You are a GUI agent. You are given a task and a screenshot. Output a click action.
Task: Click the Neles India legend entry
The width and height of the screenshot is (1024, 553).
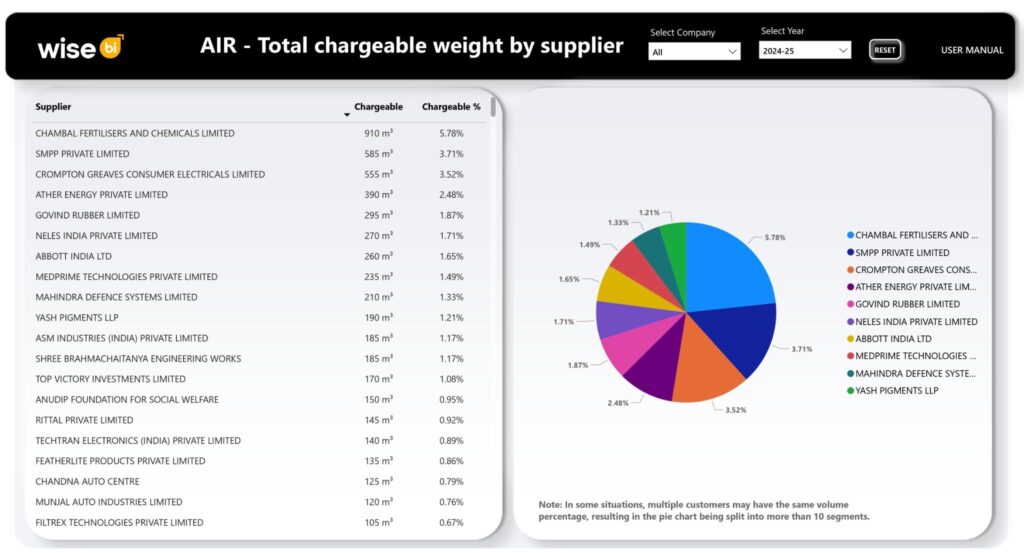[915, 322]
